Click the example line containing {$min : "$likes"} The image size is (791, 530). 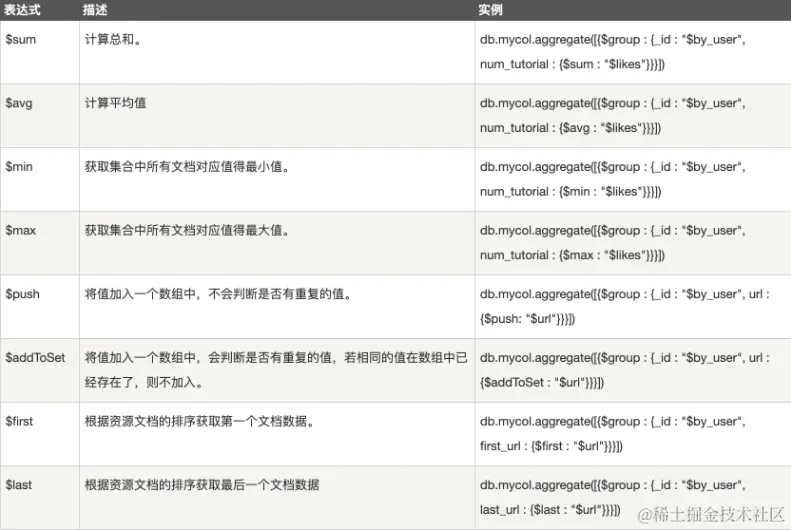coord(570,192)
